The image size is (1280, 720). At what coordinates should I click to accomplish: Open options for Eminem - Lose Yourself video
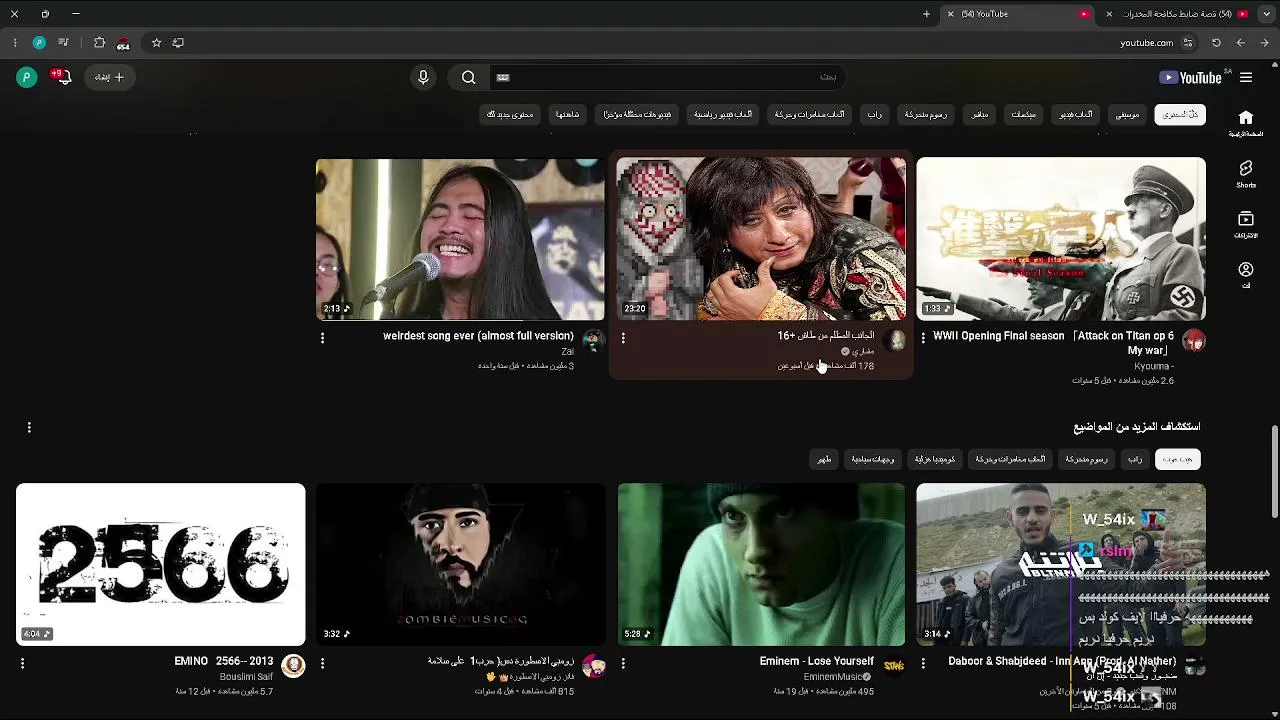point(623,663)
